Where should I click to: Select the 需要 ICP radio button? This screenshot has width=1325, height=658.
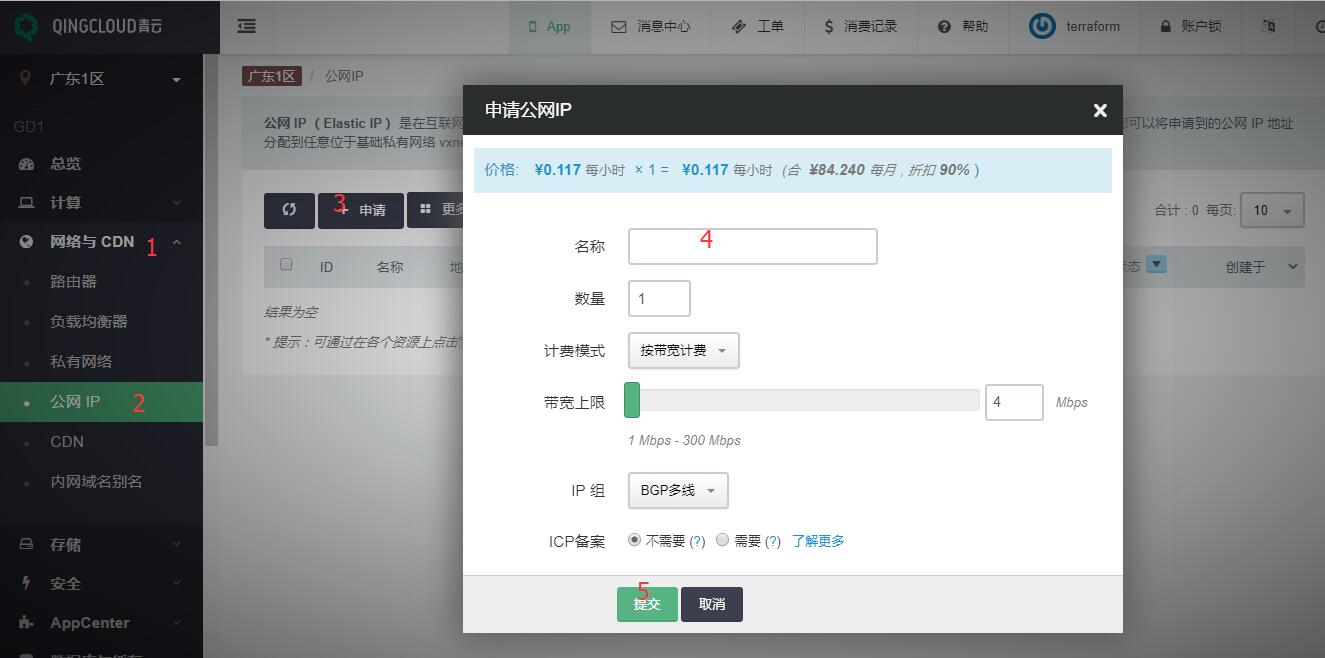[x=722, y=540]
